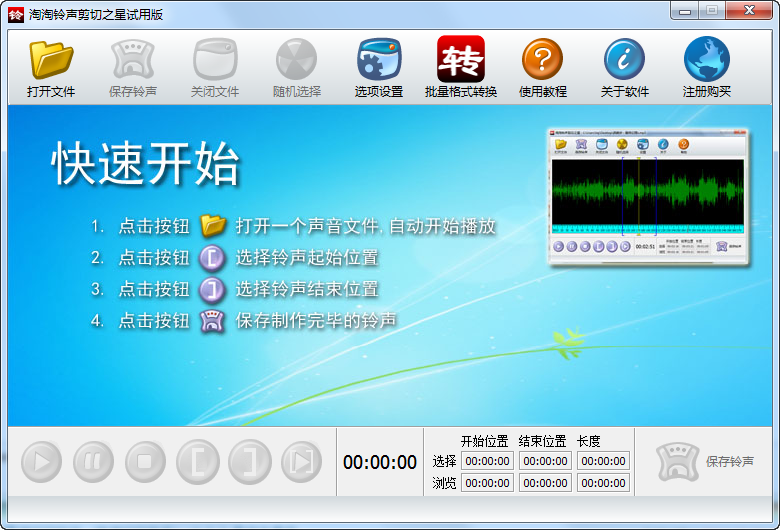The image size is (780, 530).
Task: Click the 保存铃声 toolbar icon
Action: click(x=133, y=67)
